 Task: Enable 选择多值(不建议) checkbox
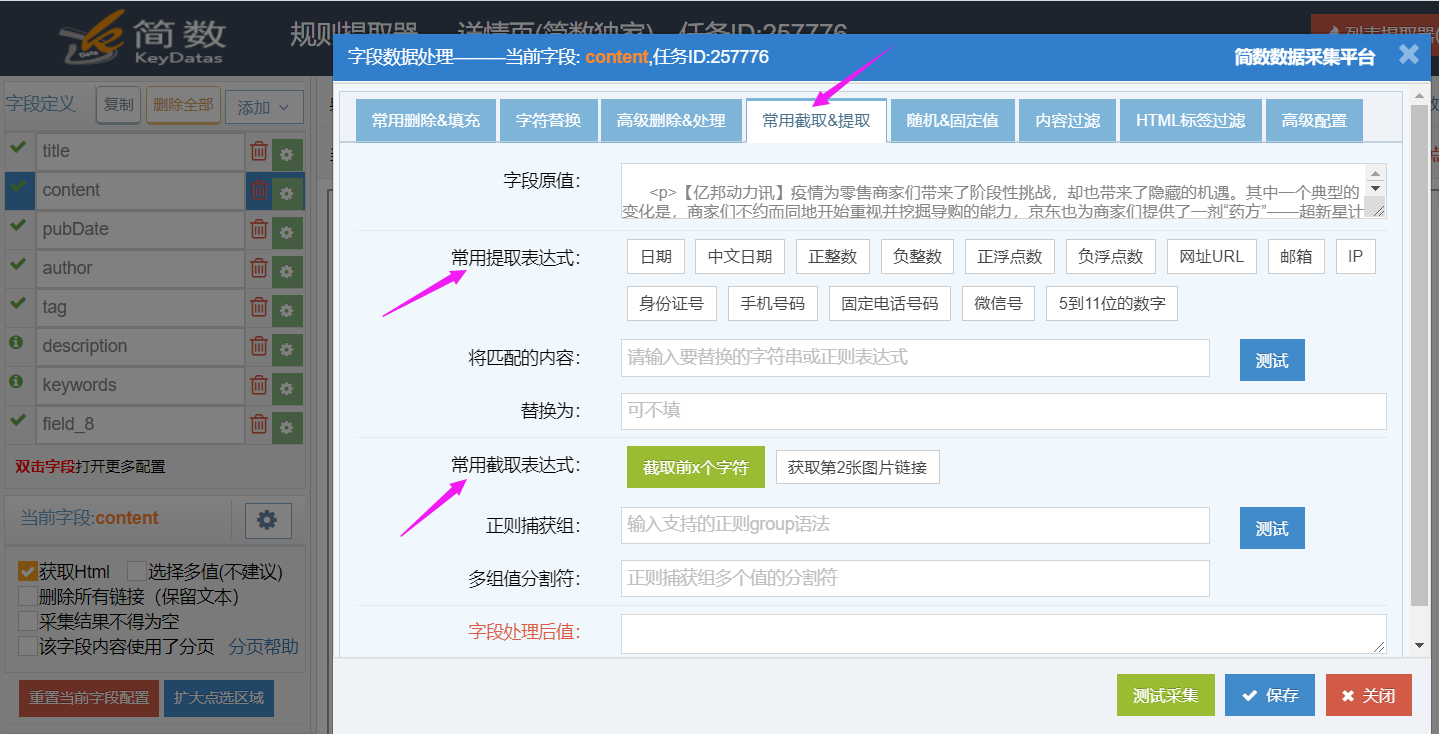point(137,572)
